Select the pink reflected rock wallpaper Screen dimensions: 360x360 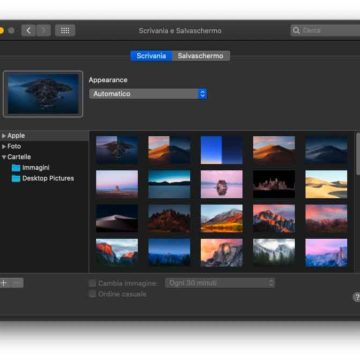click(222, 184)
